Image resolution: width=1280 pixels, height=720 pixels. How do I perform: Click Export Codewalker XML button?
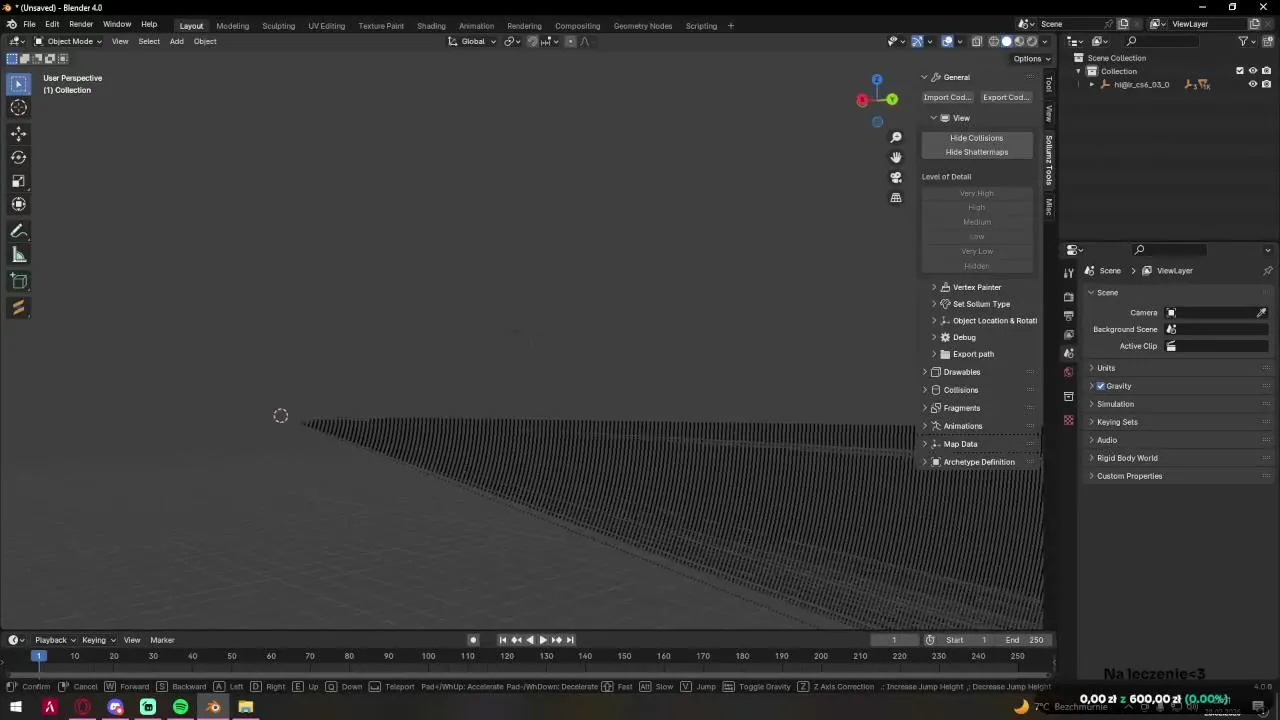1006,97
